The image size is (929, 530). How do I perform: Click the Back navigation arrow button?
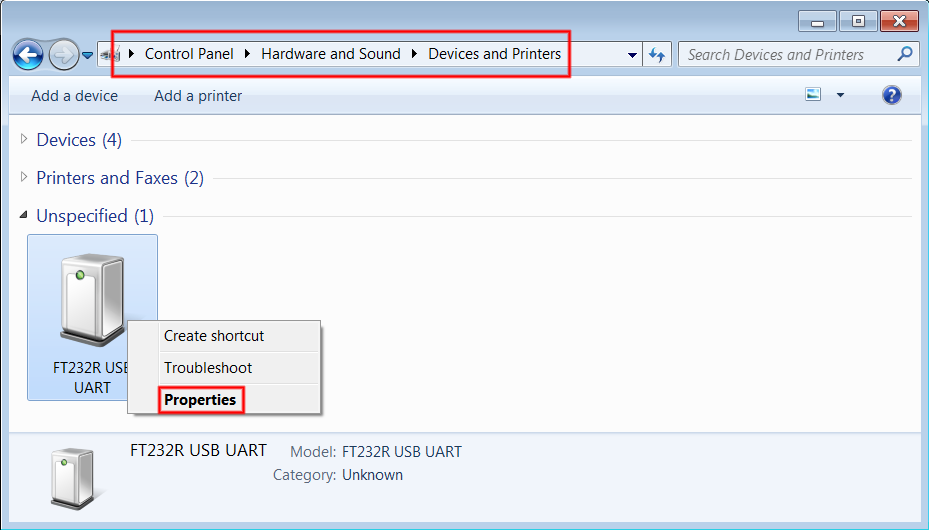click(x=28, y=55)
